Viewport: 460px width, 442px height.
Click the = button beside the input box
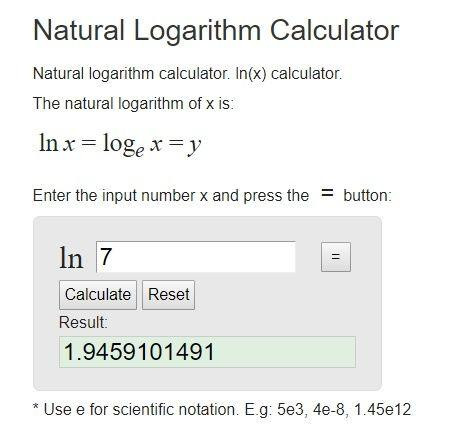(336, 257)
